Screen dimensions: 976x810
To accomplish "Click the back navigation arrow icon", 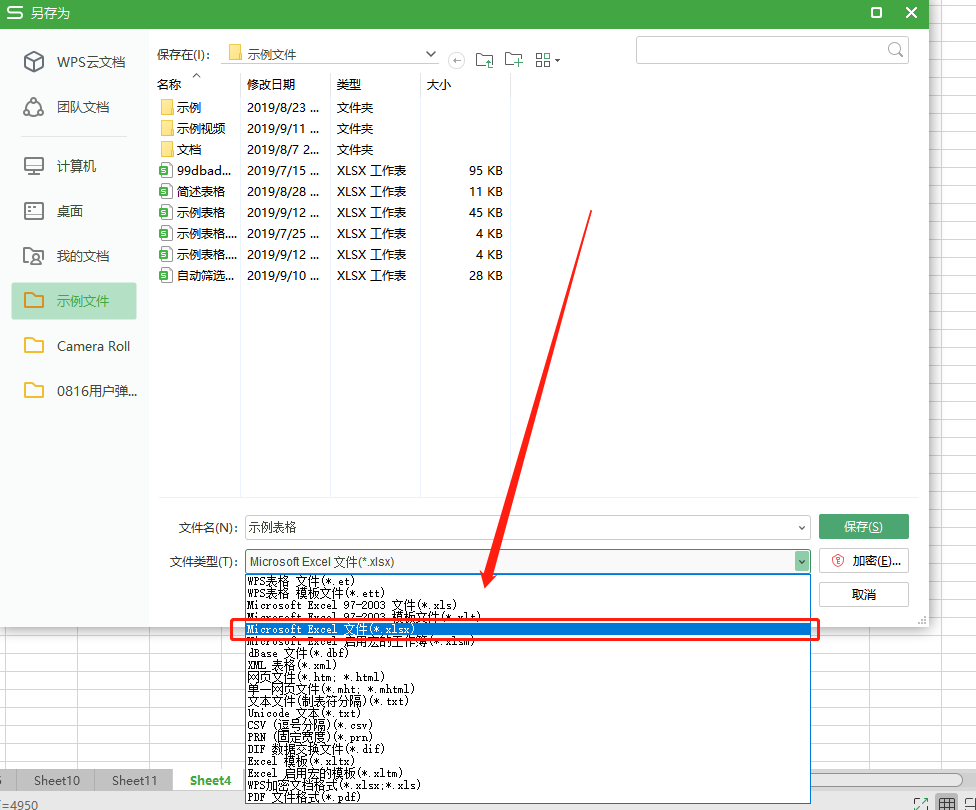I will [456, 60].
